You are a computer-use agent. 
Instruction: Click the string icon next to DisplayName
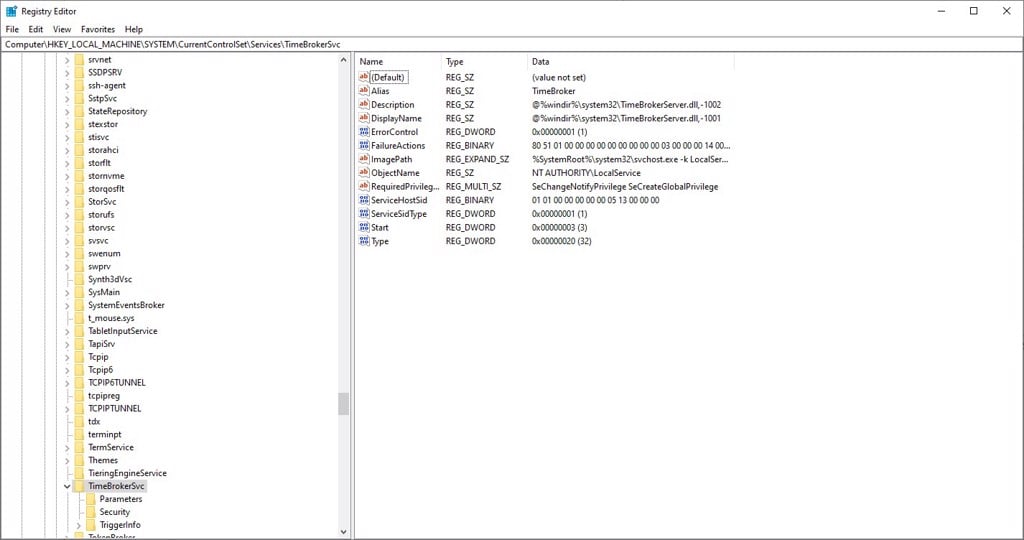click(x=364, y=118)
